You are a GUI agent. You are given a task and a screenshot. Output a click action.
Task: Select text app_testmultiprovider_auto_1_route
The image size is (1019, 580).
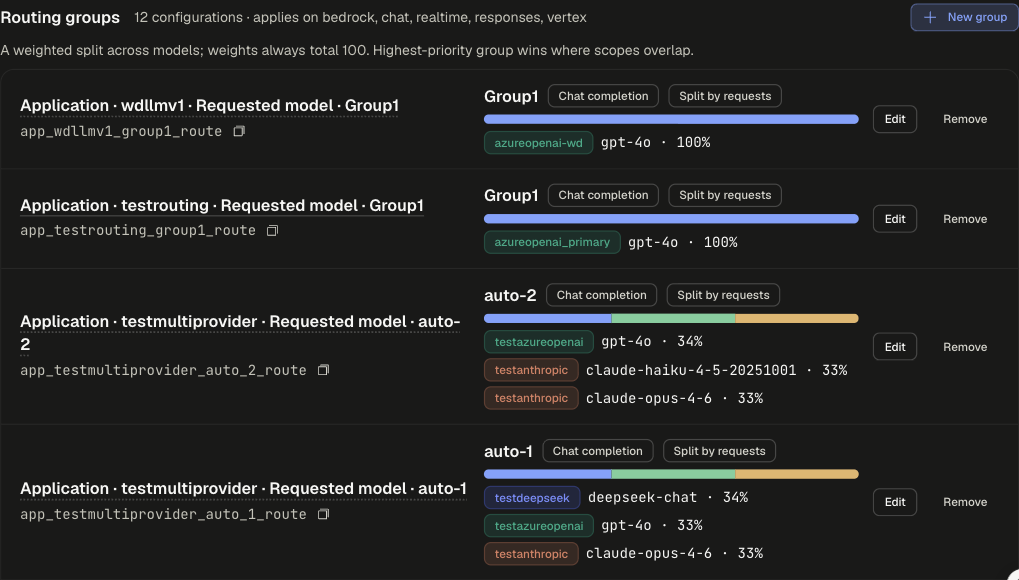click(x=163, y=514)
